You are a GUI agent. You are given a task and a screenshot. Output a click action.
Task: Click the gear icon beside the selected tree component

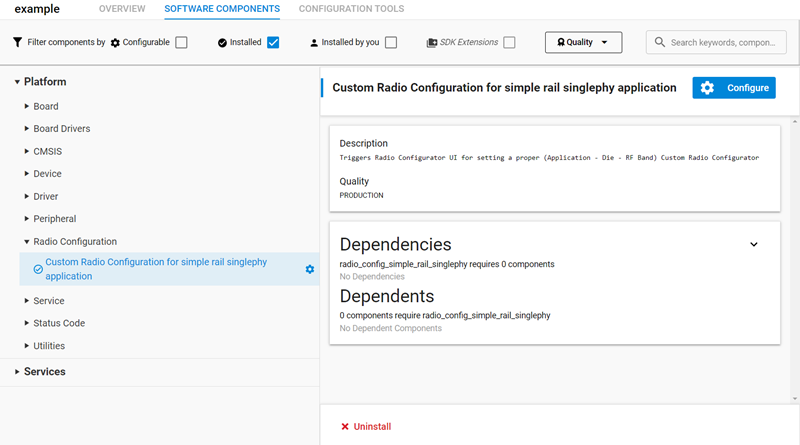tap(309, 269)
